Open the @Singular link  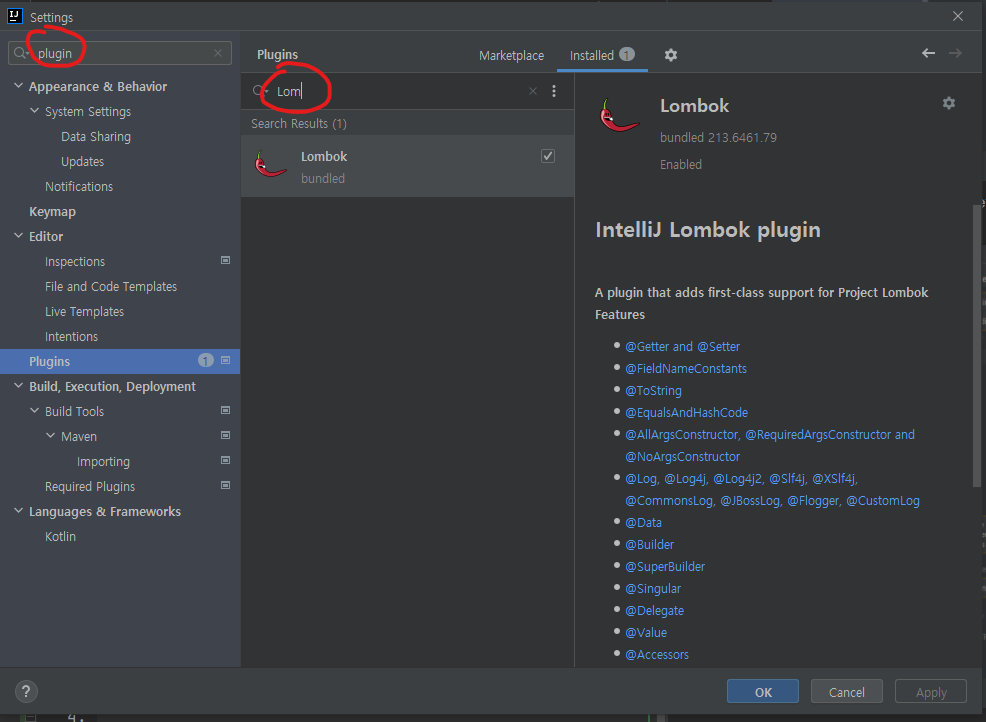[x=653, y=589]
